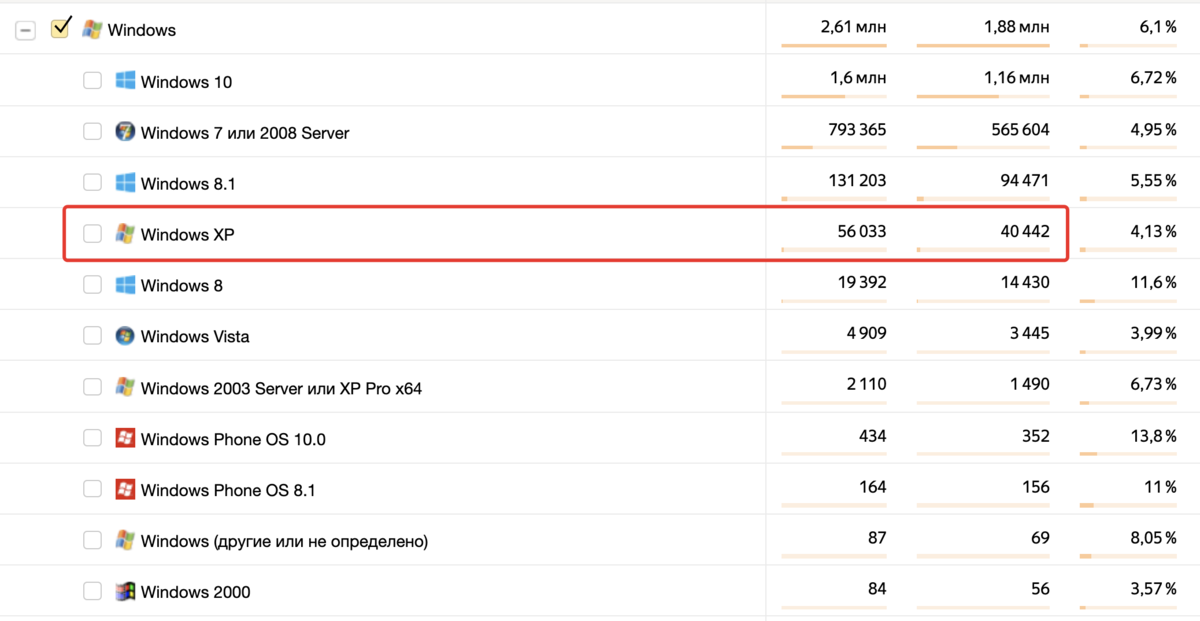Click the Windows Phone OS 8.1 icon
Image resolution: width=1200 pixels, height=621 pixels.
coord(125,488)
